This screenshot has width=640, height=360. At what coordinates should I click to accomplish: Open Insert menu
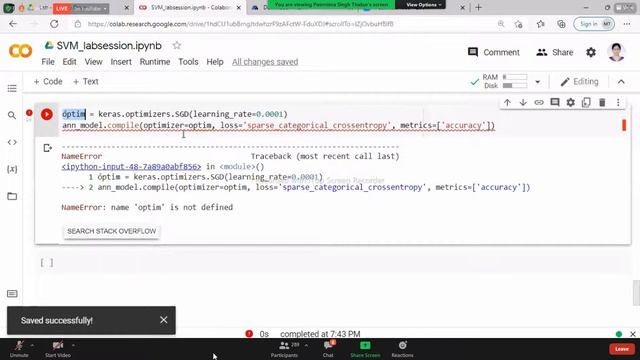pos(121,62)
